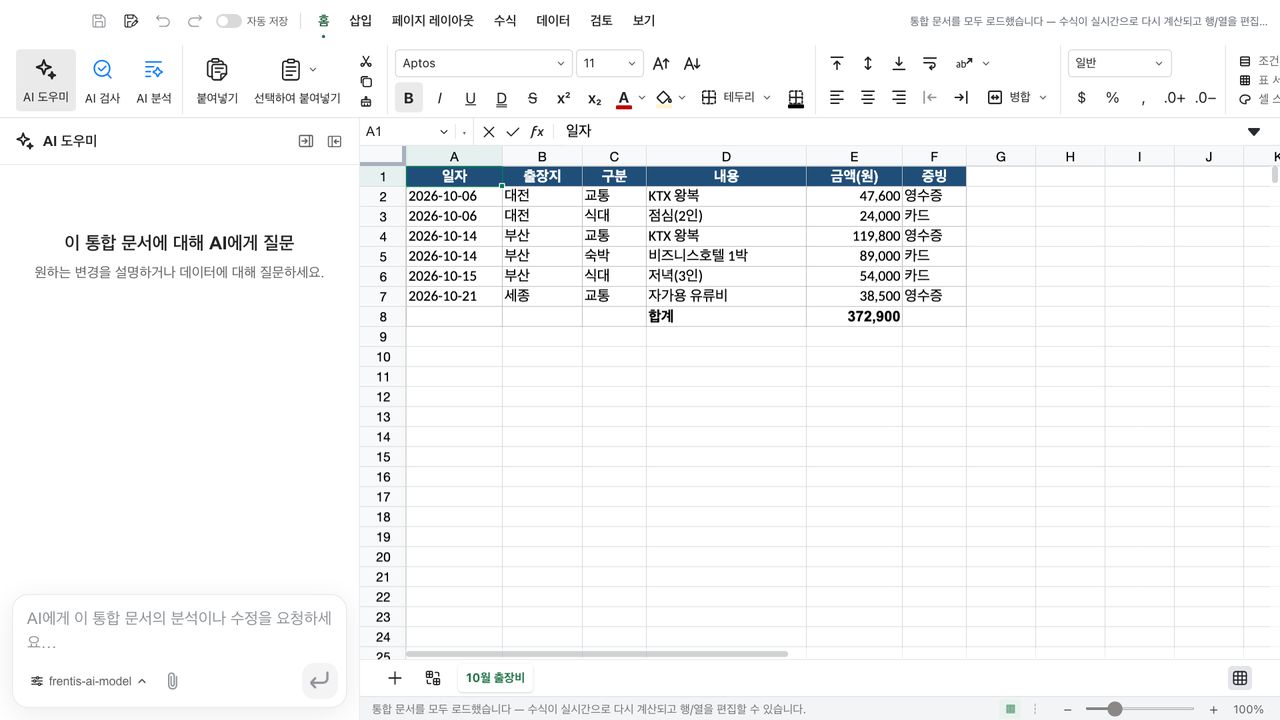Align cell content to top

(837, 63)
